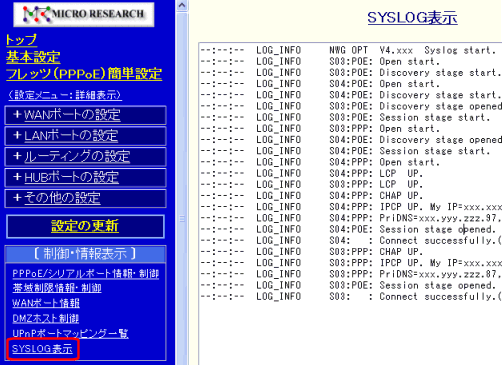Open the WANポート情報 link
Image resolution: width=502 pixels, height=365 pixels.
pyautogui.click(x=46, y=303)
